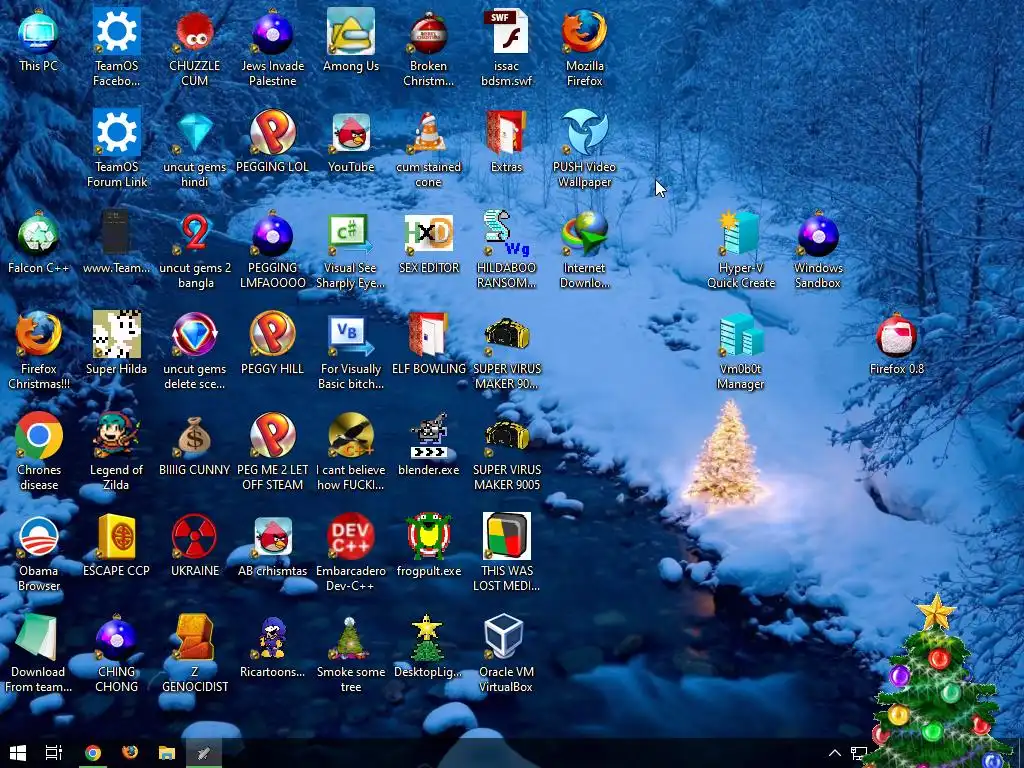The height and width of the screenshot is (768, 1024).
Task: Open the This PC desktop icon
Action: pos(39,33)
